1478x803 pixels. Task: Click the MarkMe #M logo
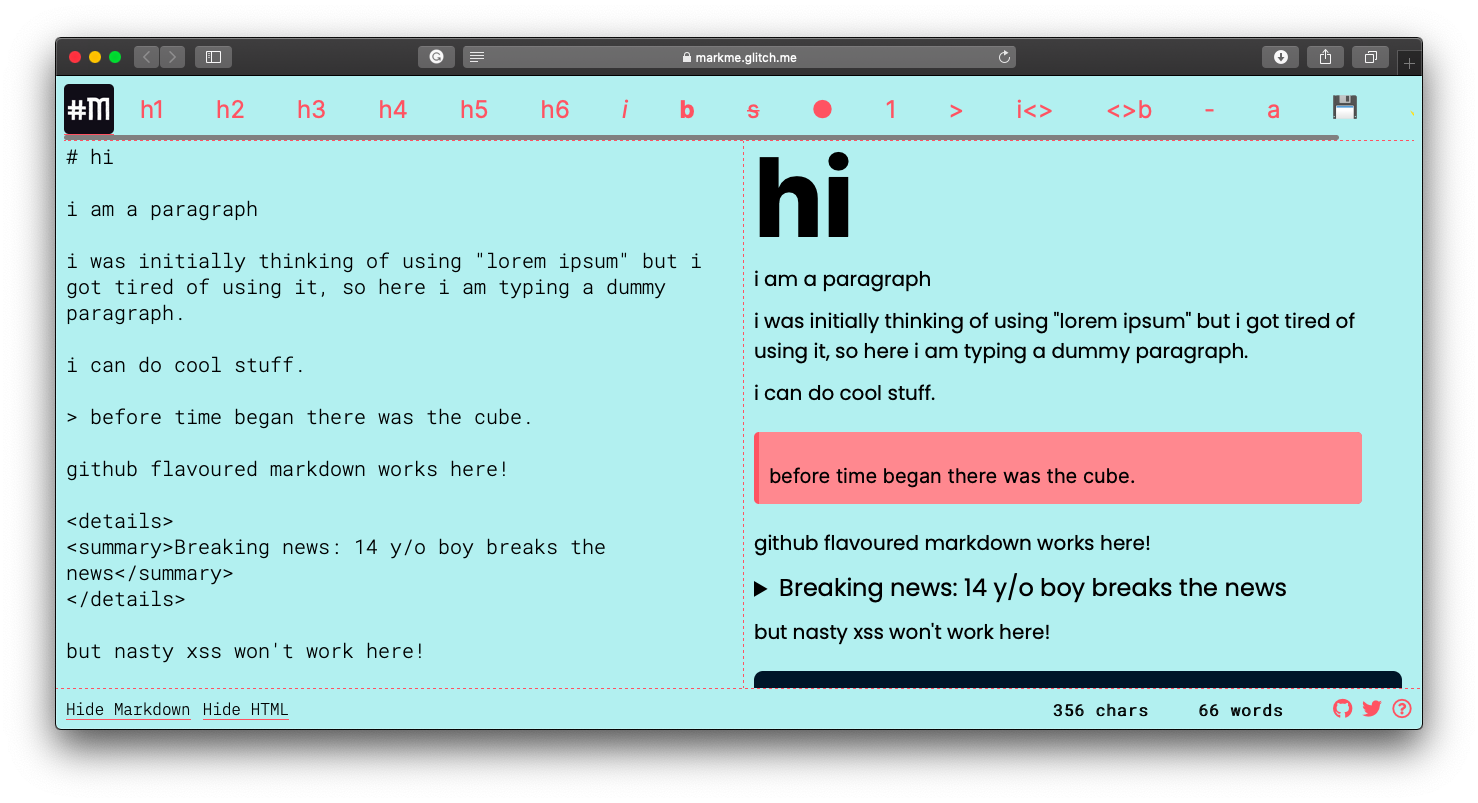click(x=89, y=109)
